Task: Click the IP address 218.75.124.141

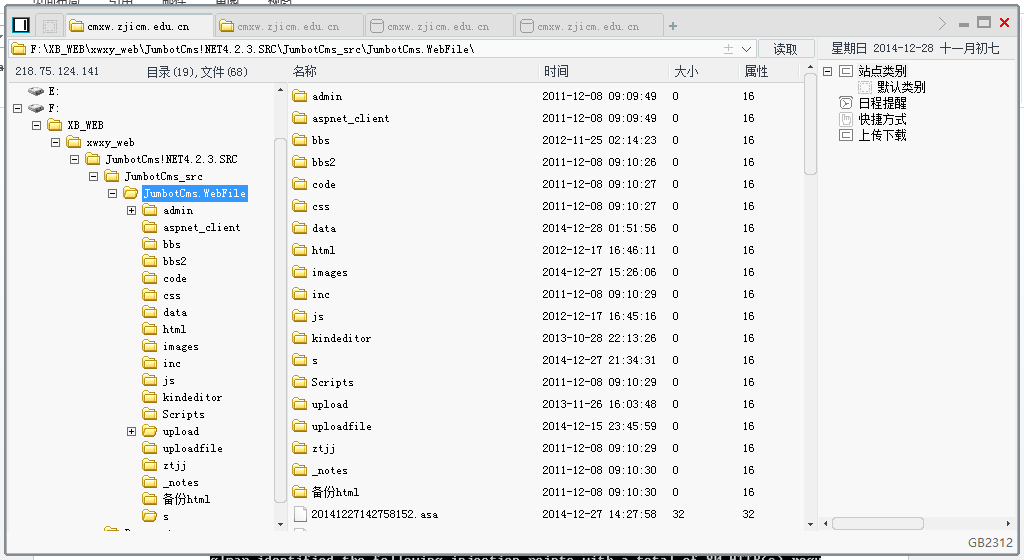Action: click(57, 72)
